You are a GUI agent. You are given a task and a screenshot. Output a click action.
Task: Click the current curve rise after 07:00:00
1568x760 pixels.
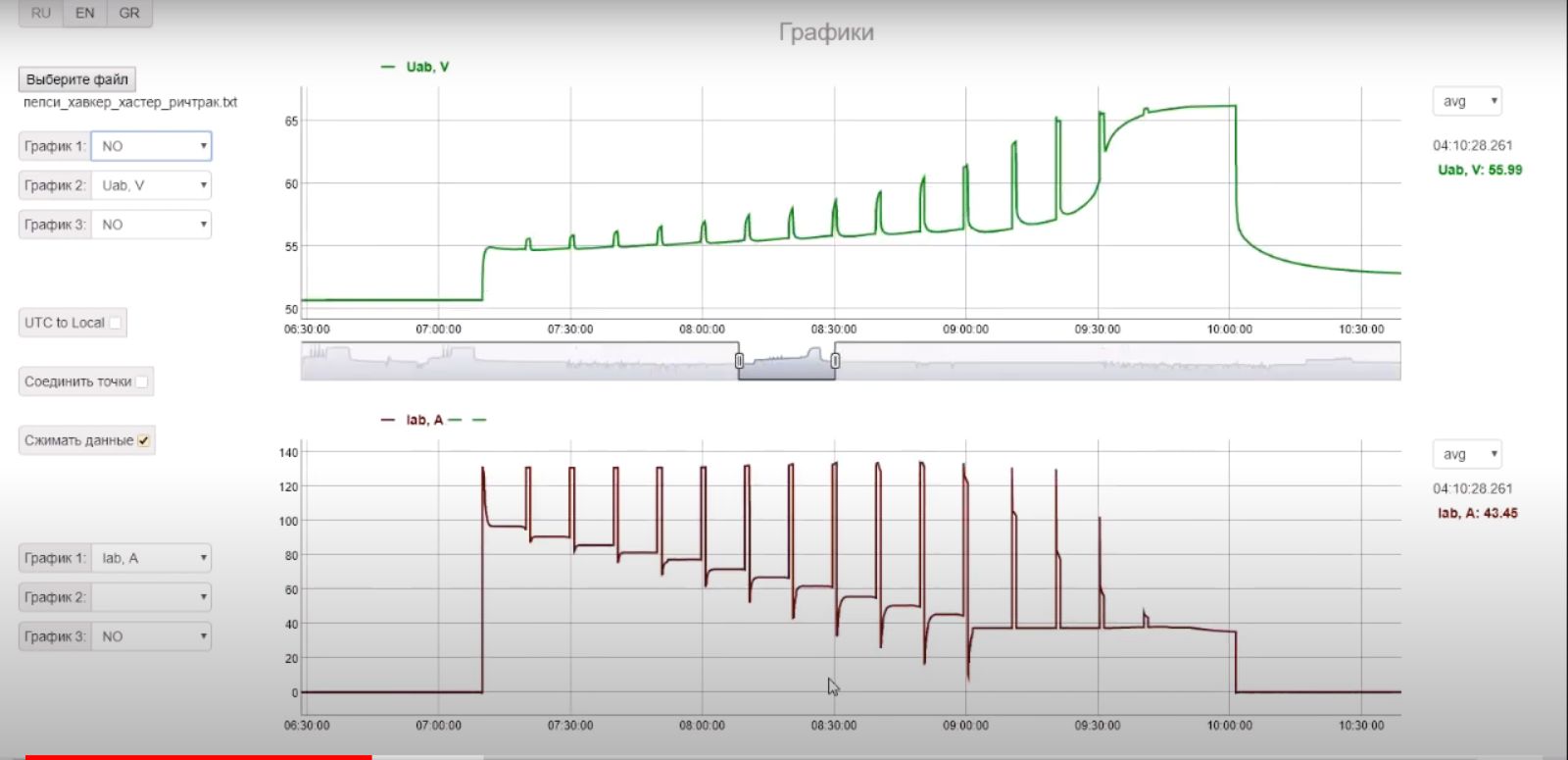482,579
